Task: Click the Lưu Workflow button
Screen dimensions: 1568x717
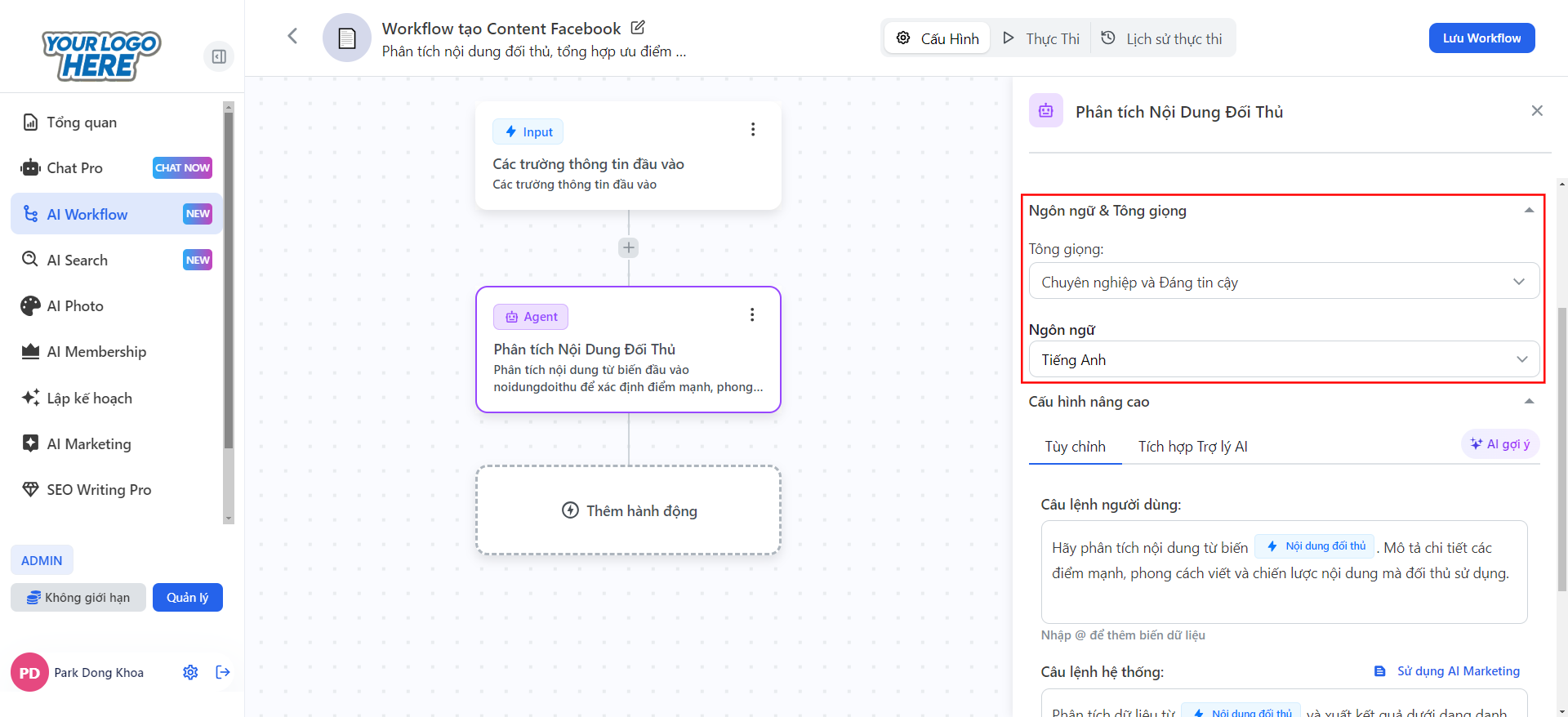Action: click(x=1481, y=38)
